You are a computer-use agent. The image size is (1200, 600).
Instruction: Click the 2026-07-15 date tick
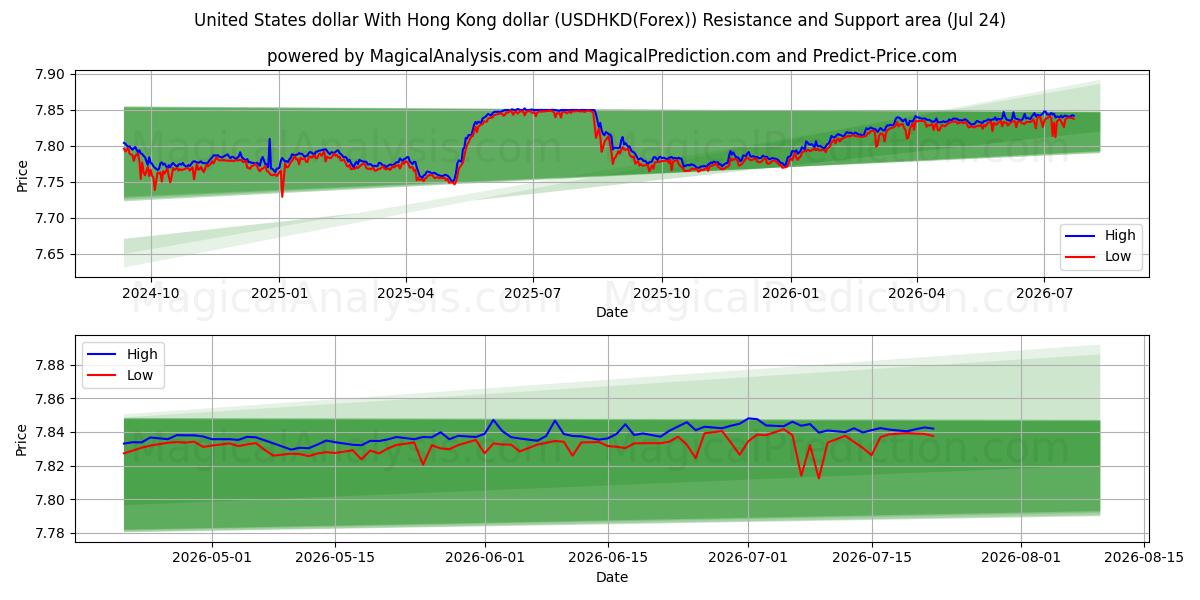872,558
